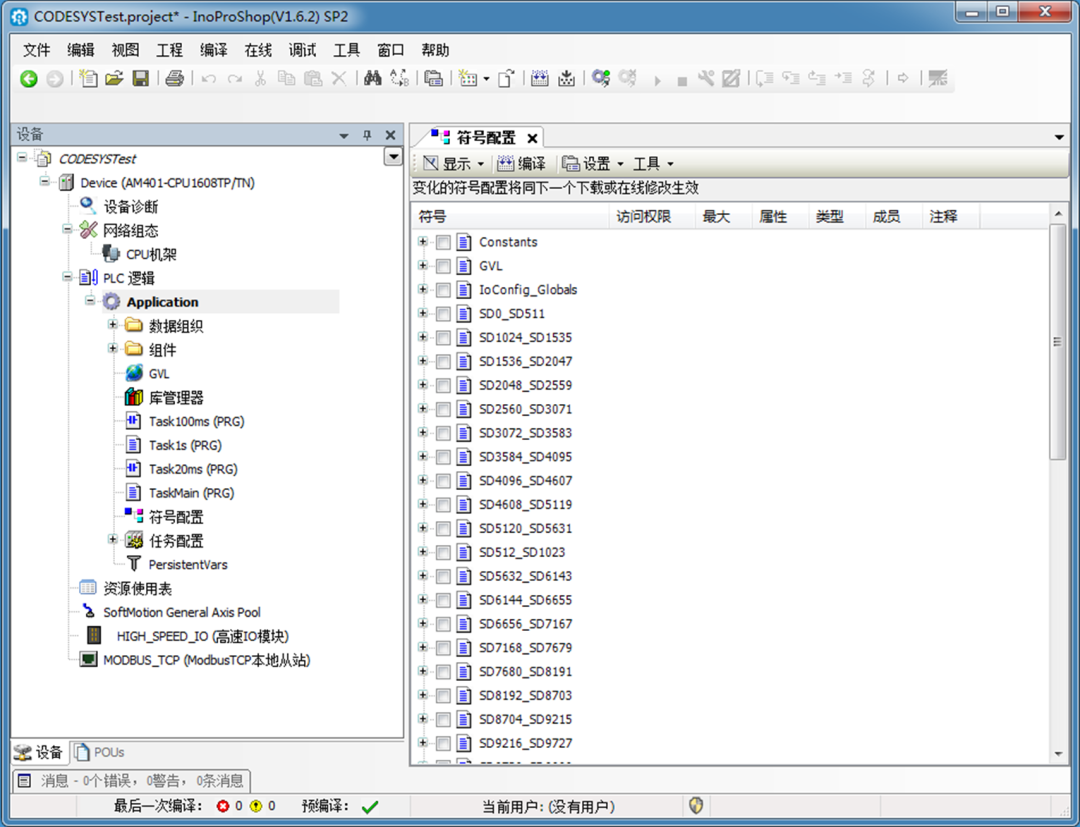This screenshot has width=1080, height=827.
Task: Select 设备诊断 magnifier icon in tree
Action: pyautogui.click(x=88, y=206)
